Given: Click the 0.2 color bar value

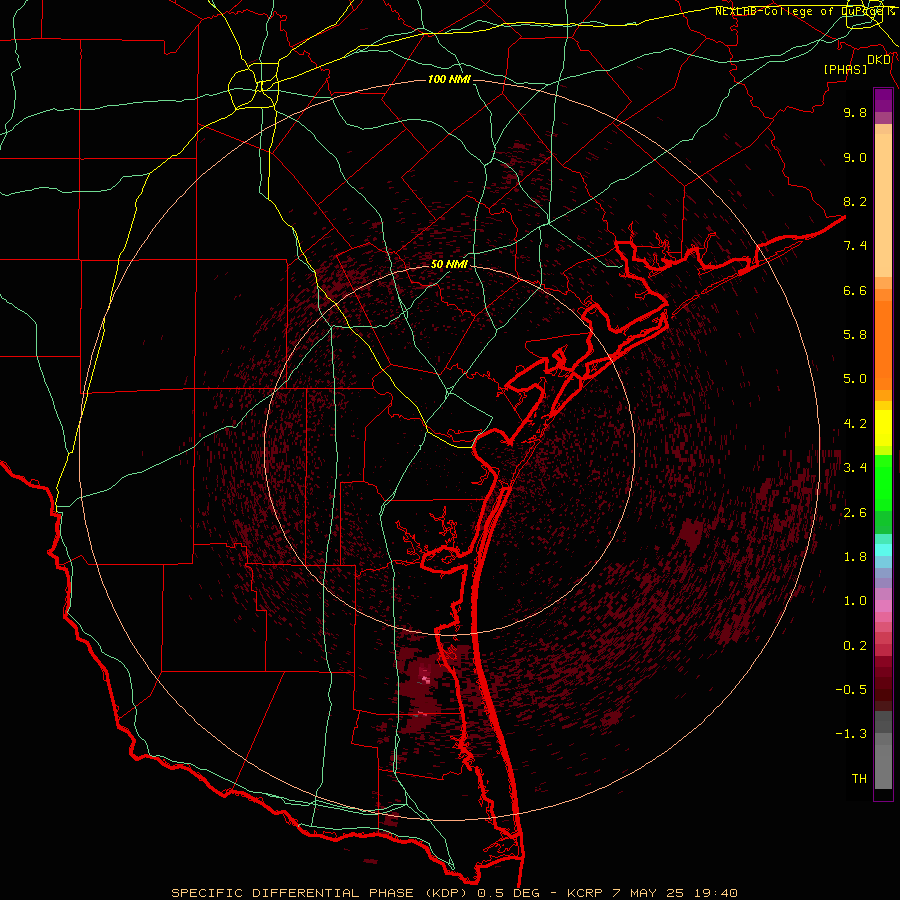Looking at the screenshot, I should click(855, 646).
